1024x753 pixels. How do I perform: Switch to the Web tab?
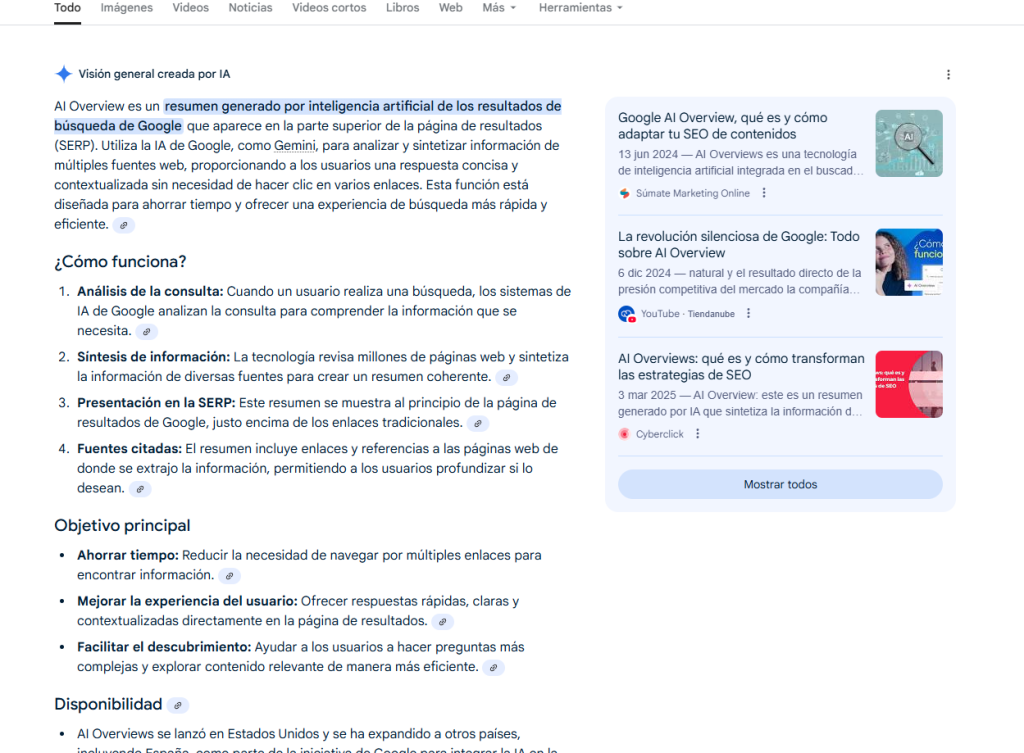(x=451, y=8)
